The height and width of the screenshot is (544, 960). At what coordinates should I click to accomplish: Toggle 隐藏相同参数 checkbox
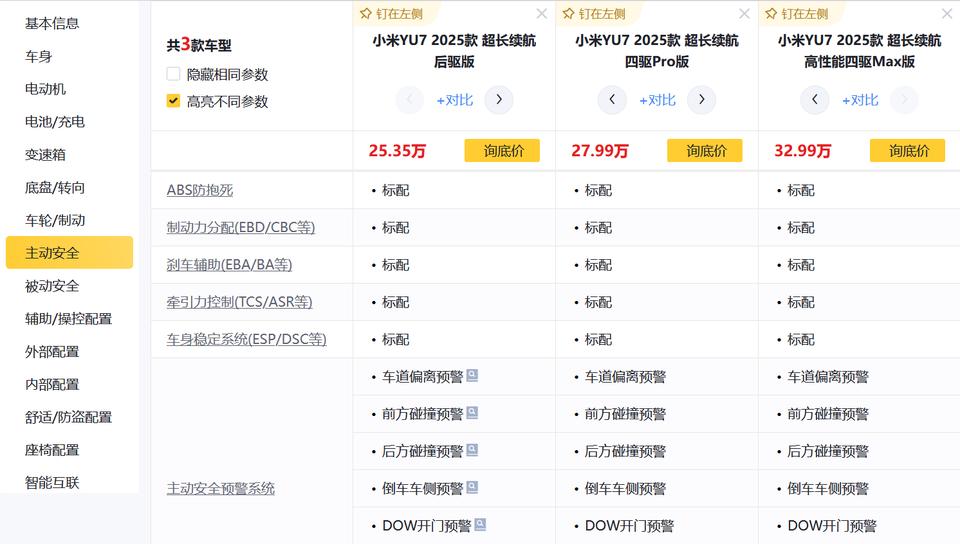173,74
